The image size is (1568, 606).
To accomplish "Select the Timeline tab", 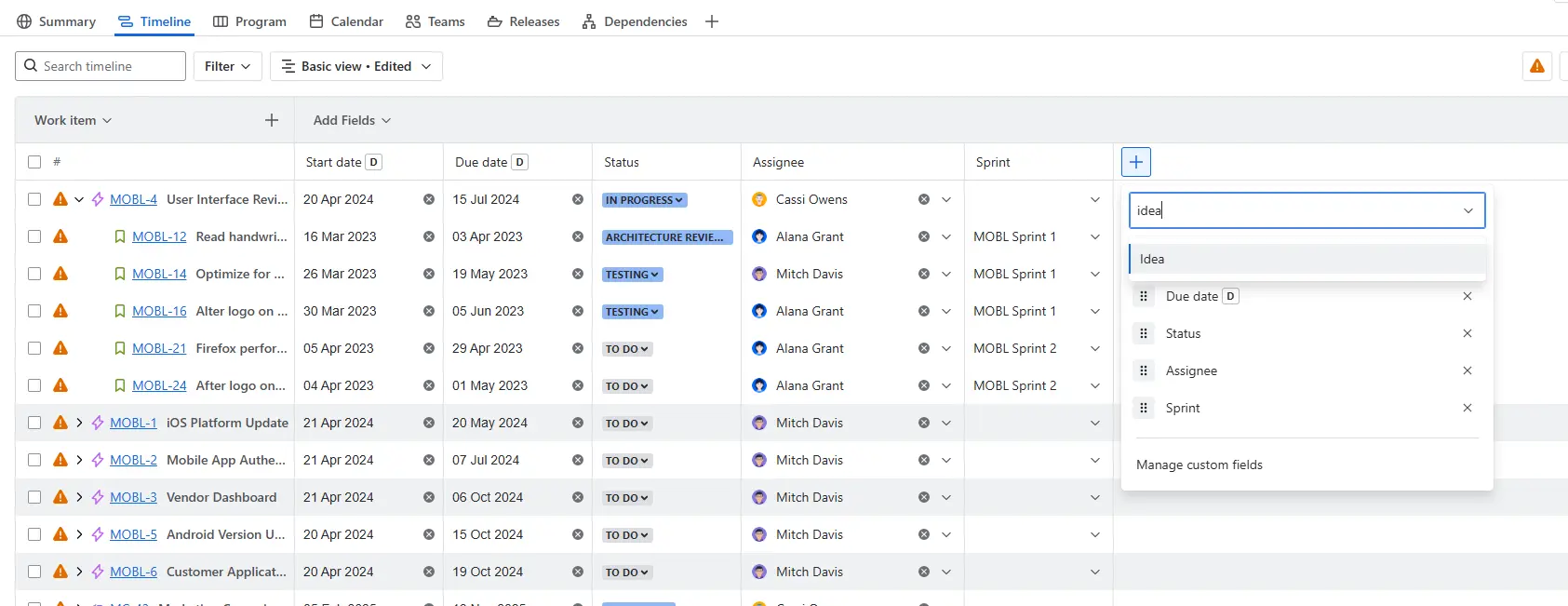I will pos(154,21).
